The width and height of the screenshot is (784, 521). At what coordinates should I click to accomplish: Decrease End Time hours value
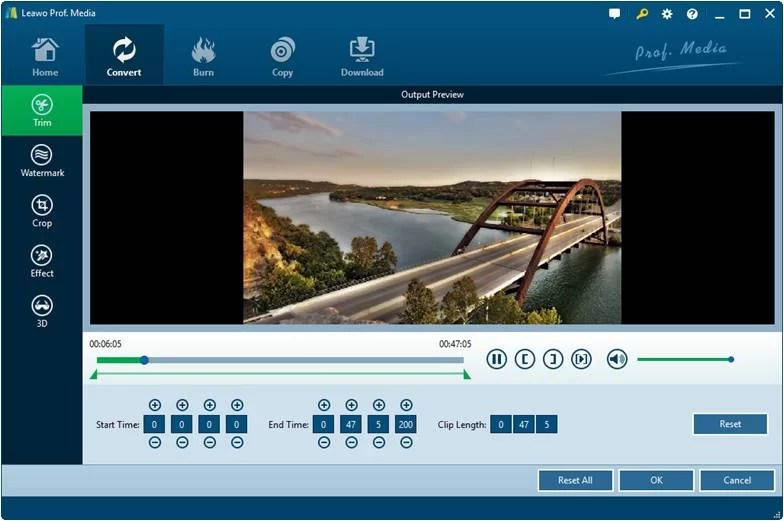pos(324,442)
